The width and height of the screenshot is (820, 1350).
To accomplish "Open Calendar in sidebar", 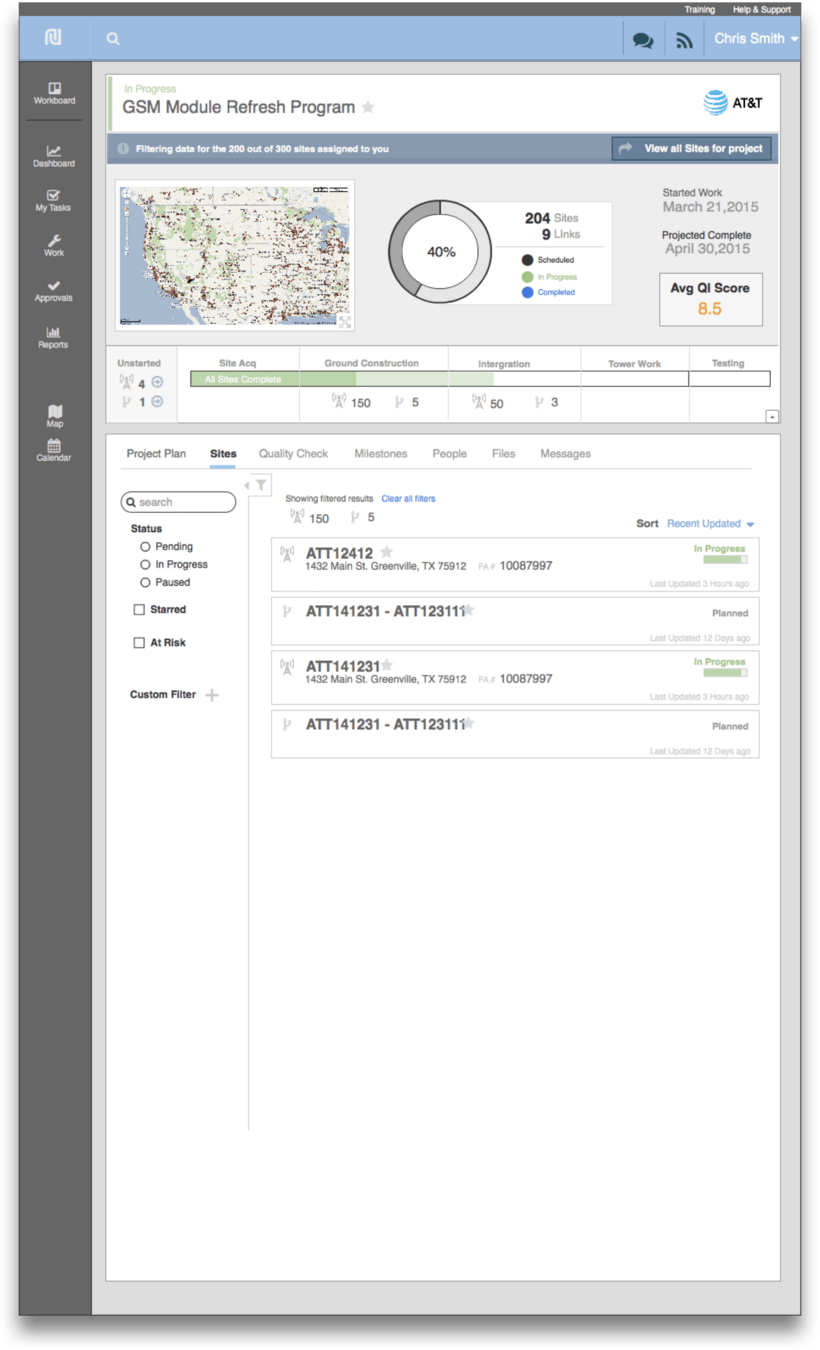I will (54, 450).
